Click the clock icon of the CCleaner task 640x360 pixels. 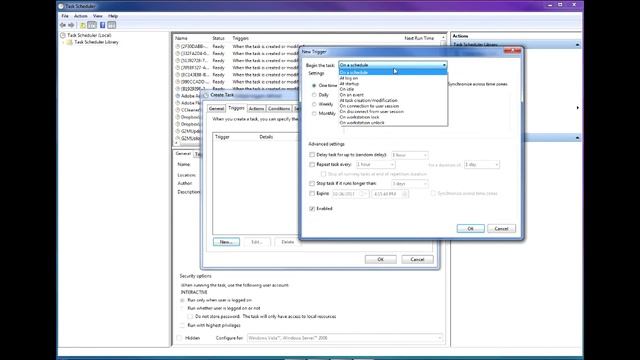[178, 110]
